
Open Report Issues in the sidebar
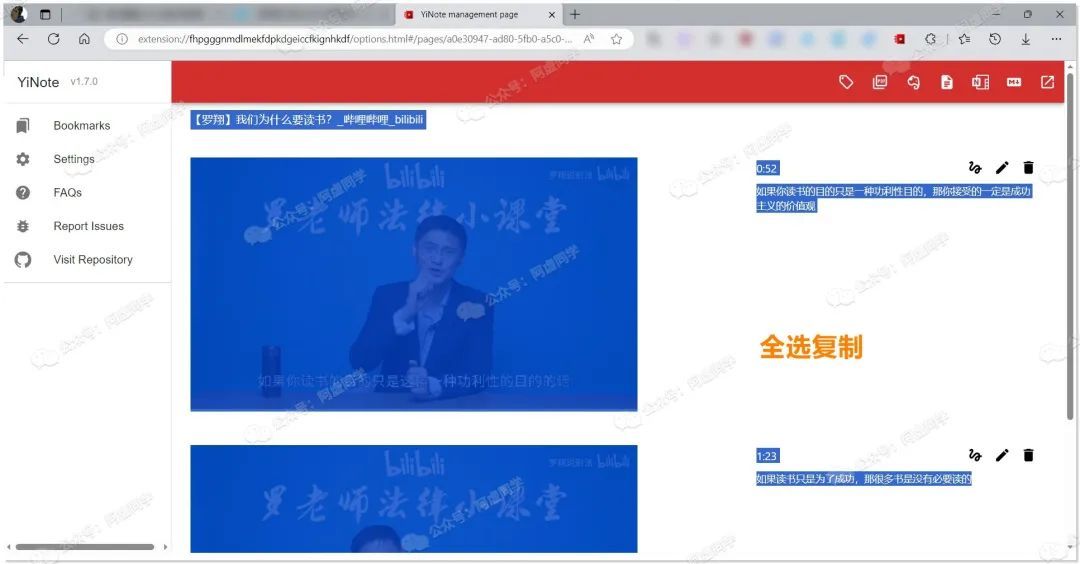[87, 226]
